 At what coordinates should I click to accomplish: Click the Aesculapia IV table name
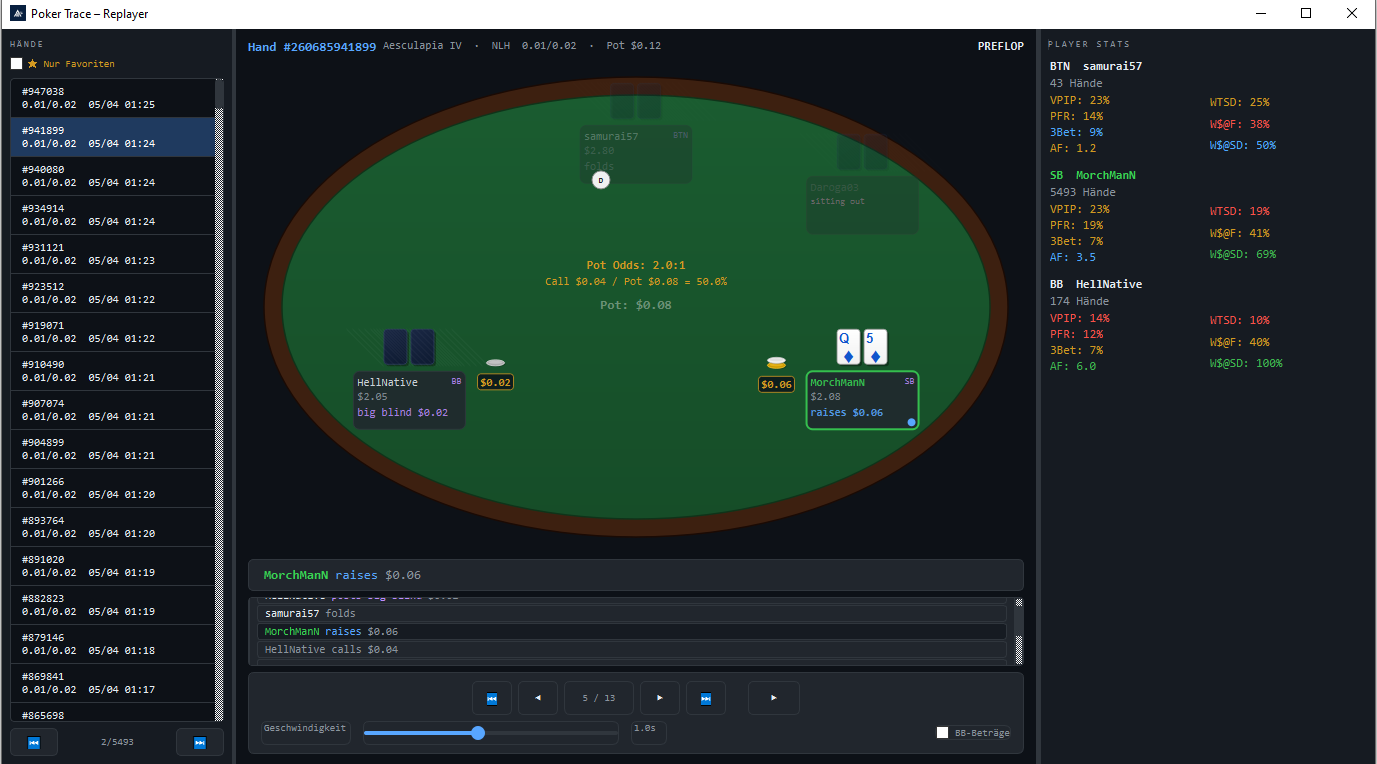(x=422, y=46)
